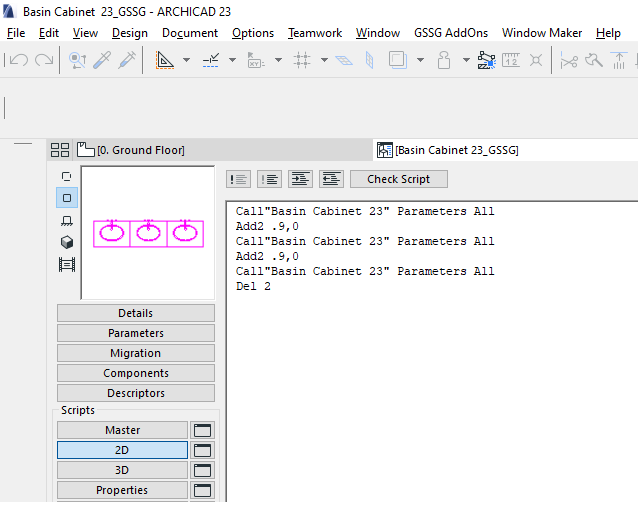Expand coordinates tracker dropdown arrow
Image resolution: width=639 pixels, height=506 pixels.
(278, 60)
